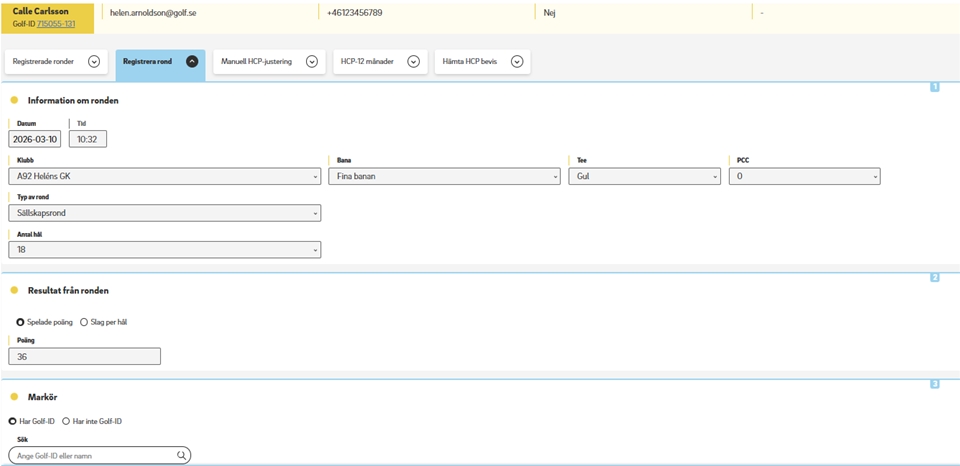
Task: Click the Hämta HCP bevis chevron icon
Action: click(x=517, y=61)
